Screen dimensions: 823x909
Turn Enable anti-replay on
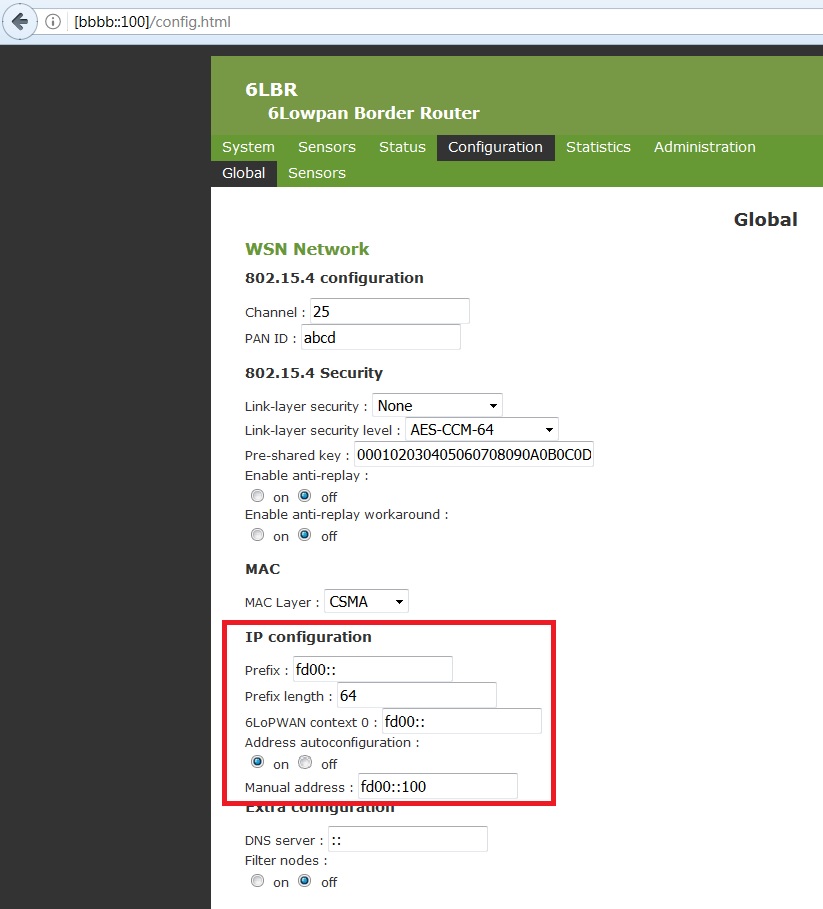(x=257, y=496)
